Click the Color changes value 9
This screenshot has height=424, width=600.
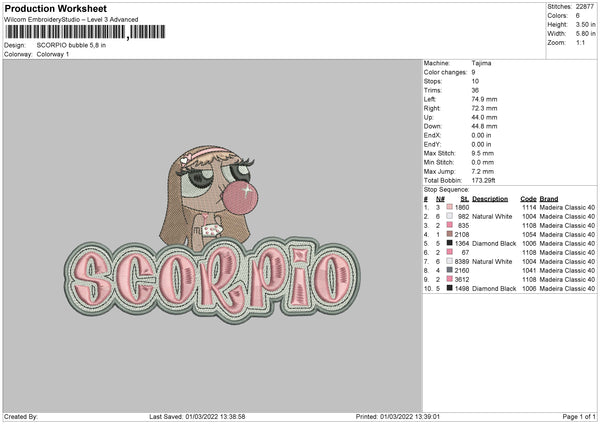coord(473,72)
